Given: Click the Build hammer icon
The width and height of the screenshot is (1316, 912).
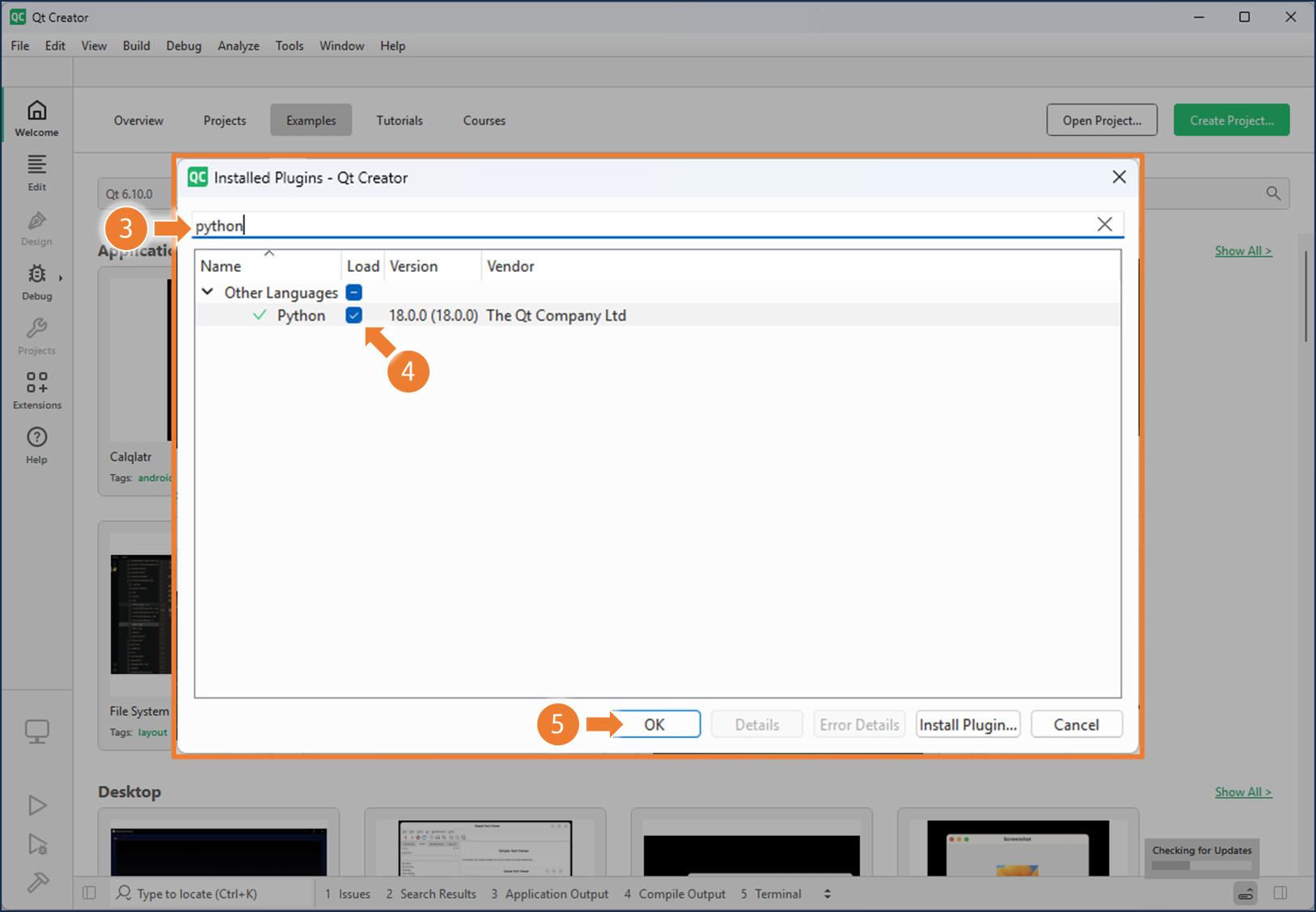Looking at the screenshot, I should pos(37,882).
